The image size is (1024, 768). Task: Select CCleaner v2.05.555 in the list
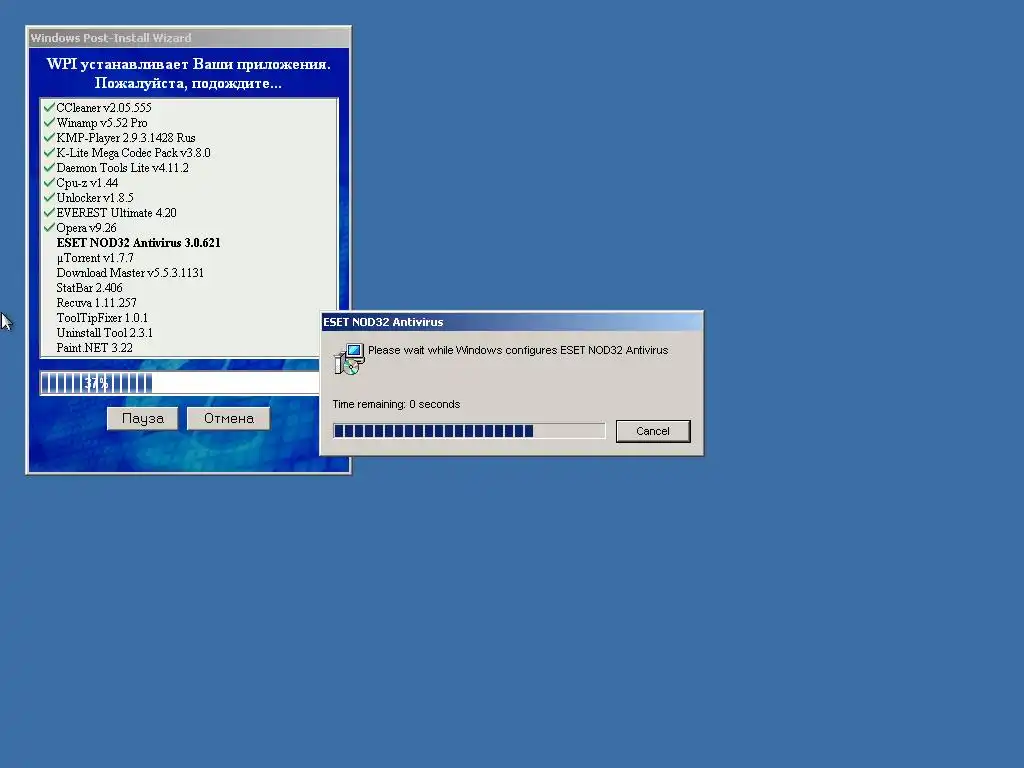[x=104, y=108]
